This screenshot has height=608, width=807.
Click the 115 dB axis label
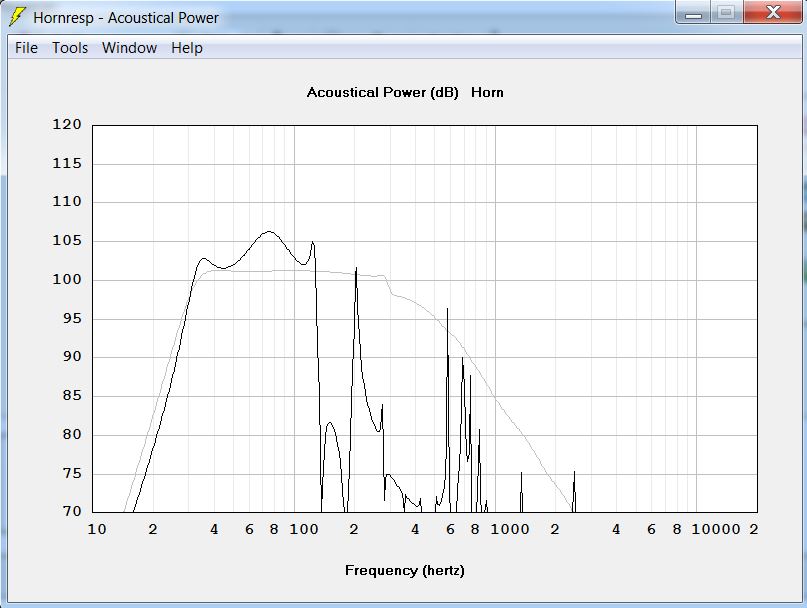pos(67,164)
